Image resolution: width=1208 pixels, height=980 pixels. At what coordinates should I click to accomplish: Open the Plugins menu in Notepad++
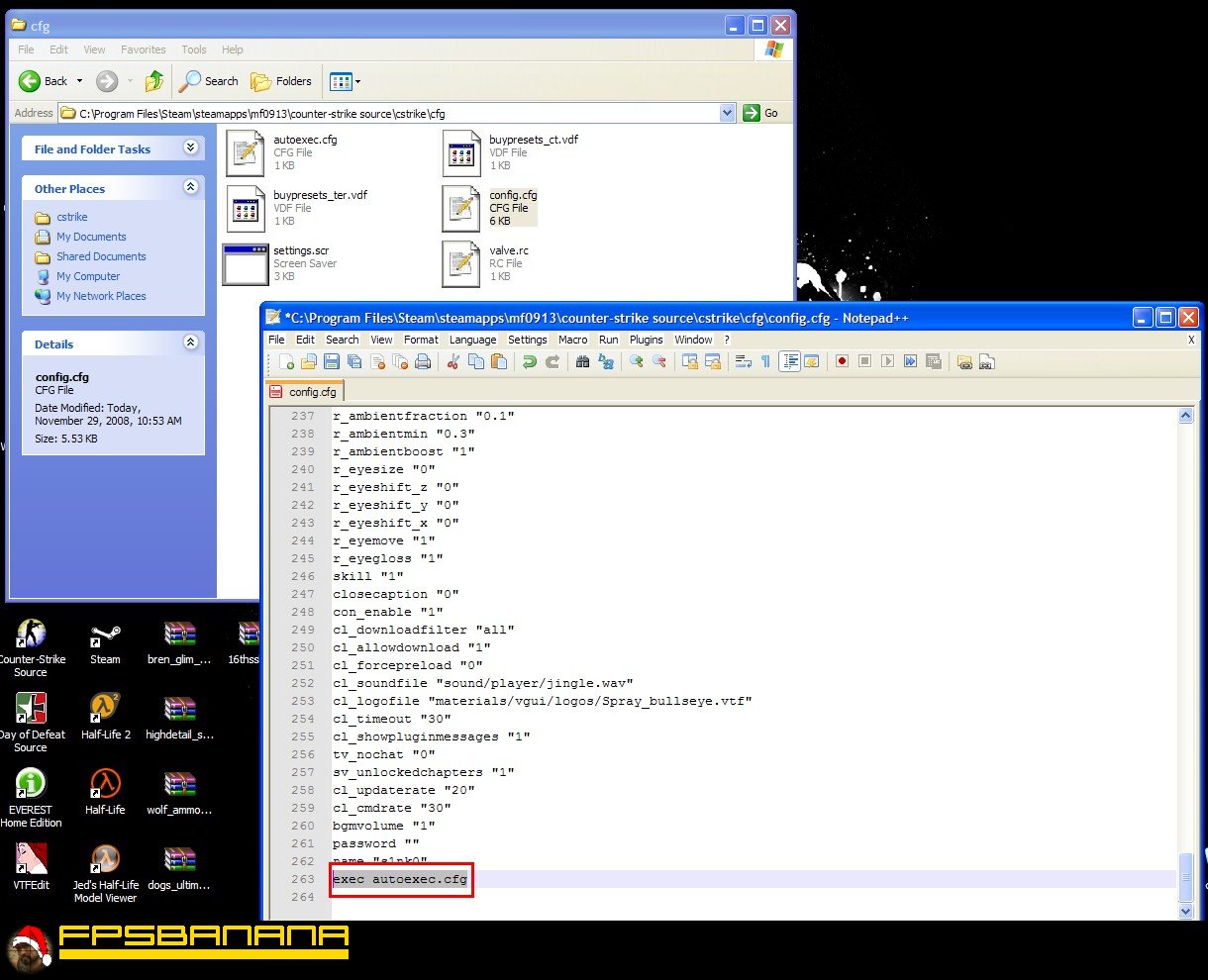pos(646,340)
